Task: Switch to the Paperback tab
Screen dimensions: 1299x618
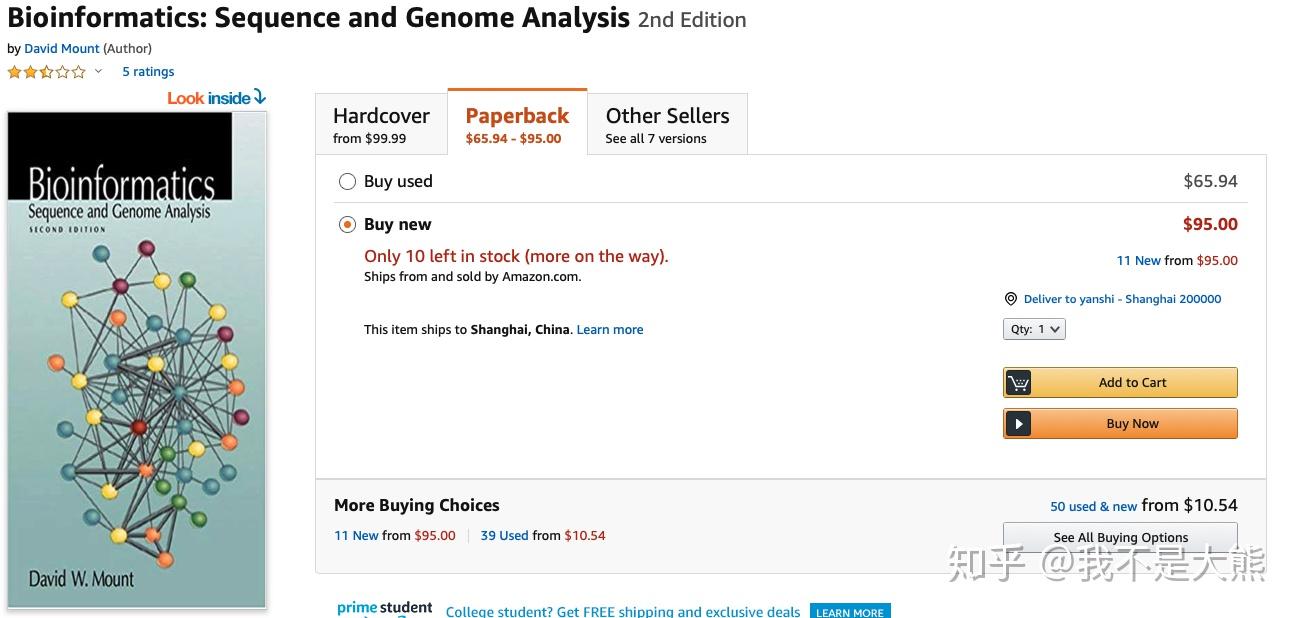Action: point(517,125)
